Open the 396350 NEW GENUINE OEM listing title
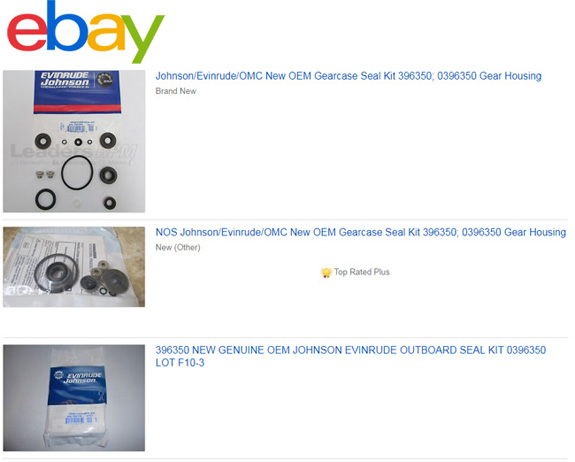 (351, 356)
